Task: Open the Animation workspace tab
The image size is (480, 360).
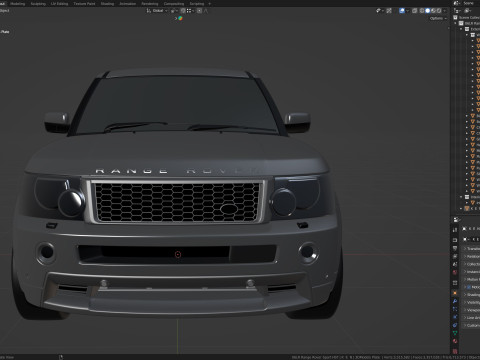Action: pyautogui.click(x=127, y=4)
